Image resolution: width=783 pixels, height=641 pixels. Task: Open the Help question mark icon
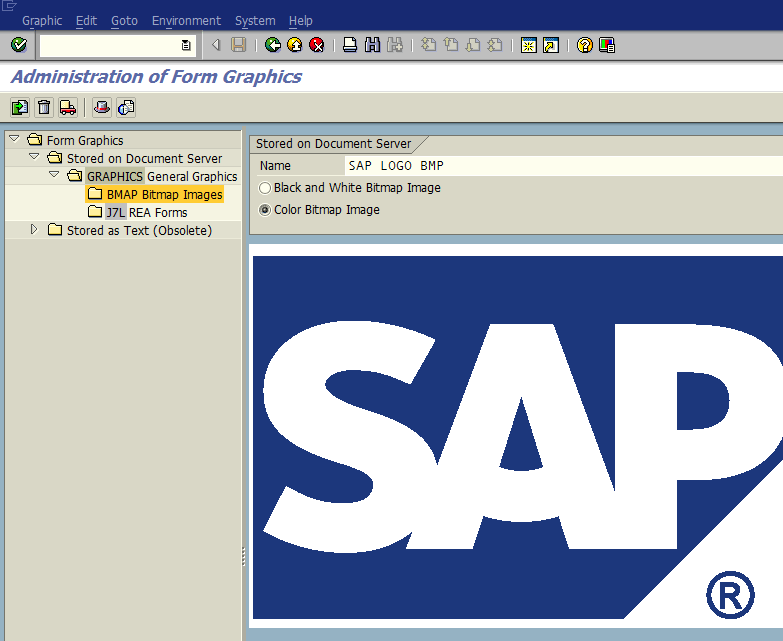coord(585,45)
